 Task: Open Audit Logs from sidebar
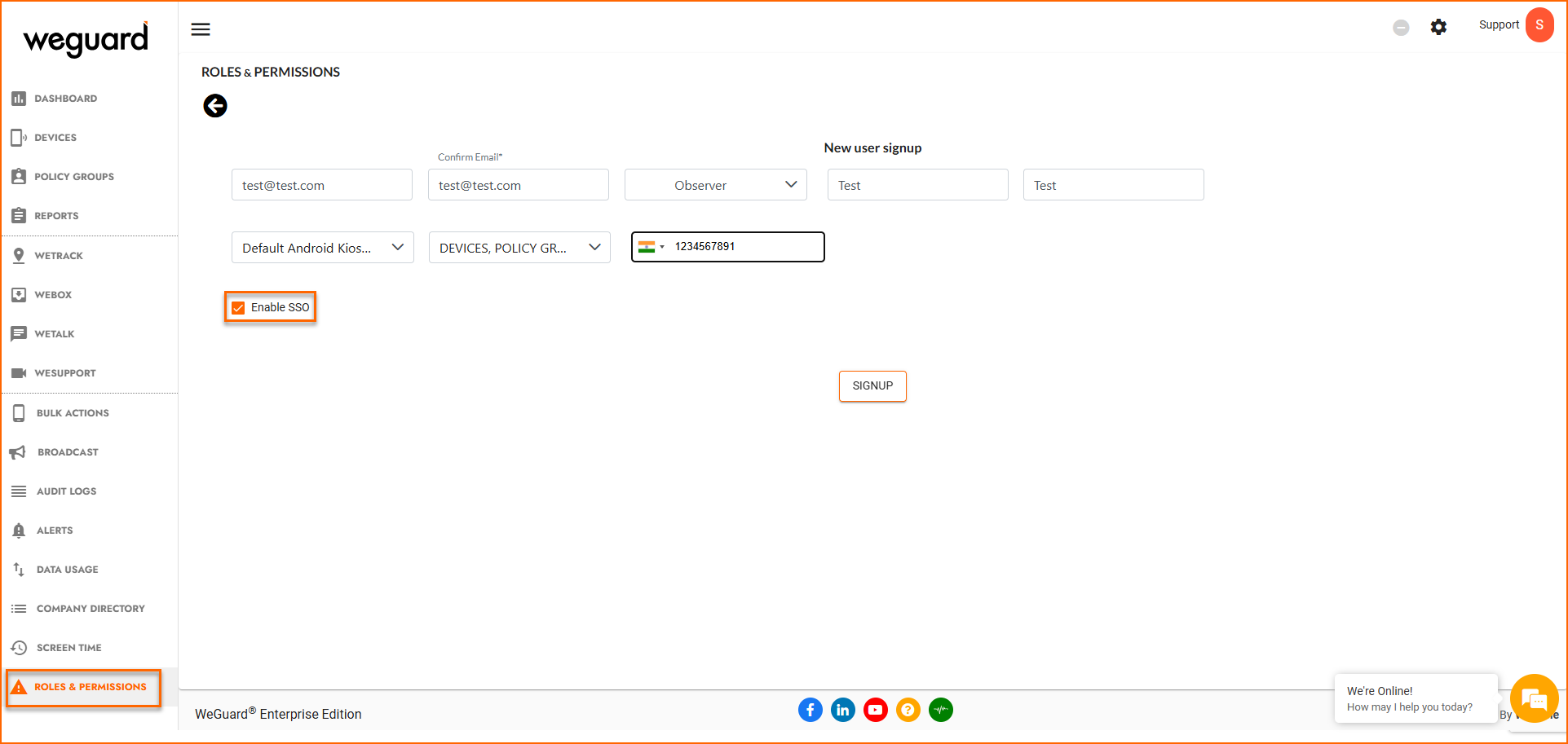point(66,491)
